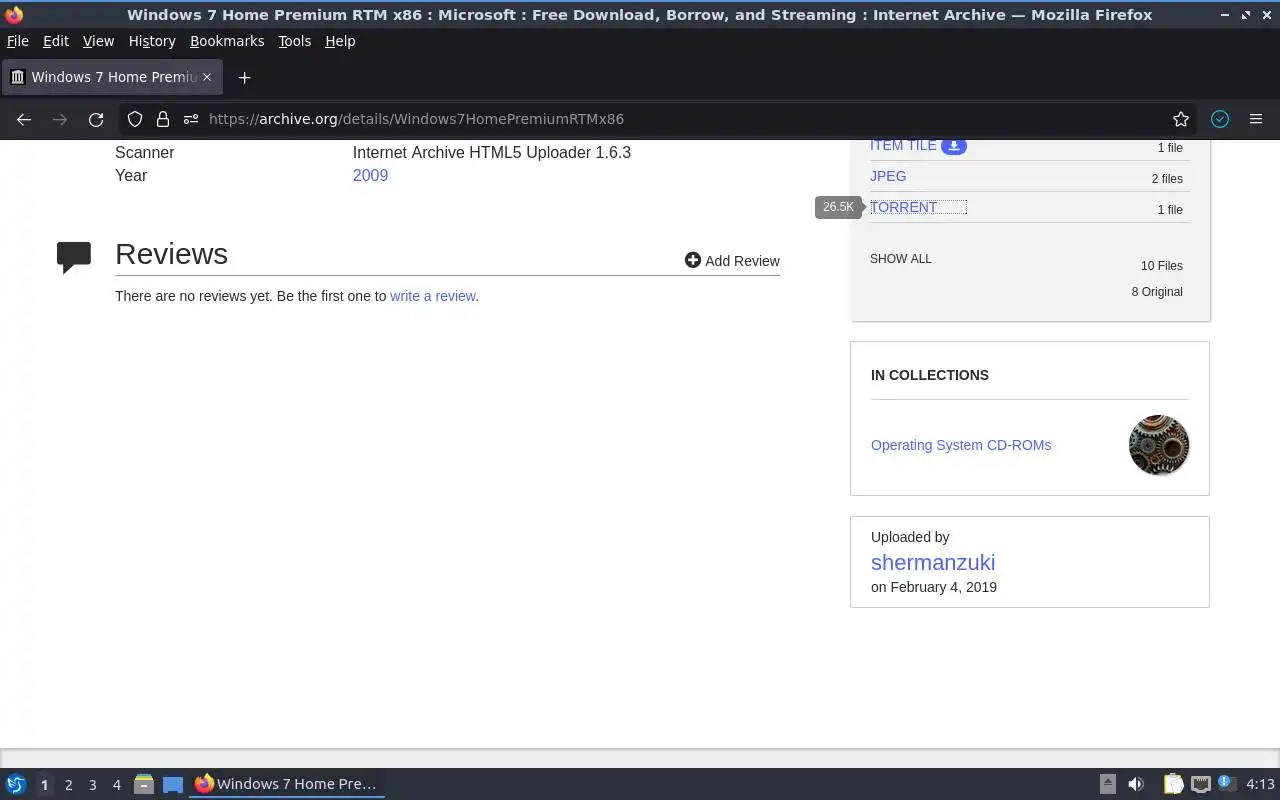
Task: Open the JPEG download option
Action: 888,176
